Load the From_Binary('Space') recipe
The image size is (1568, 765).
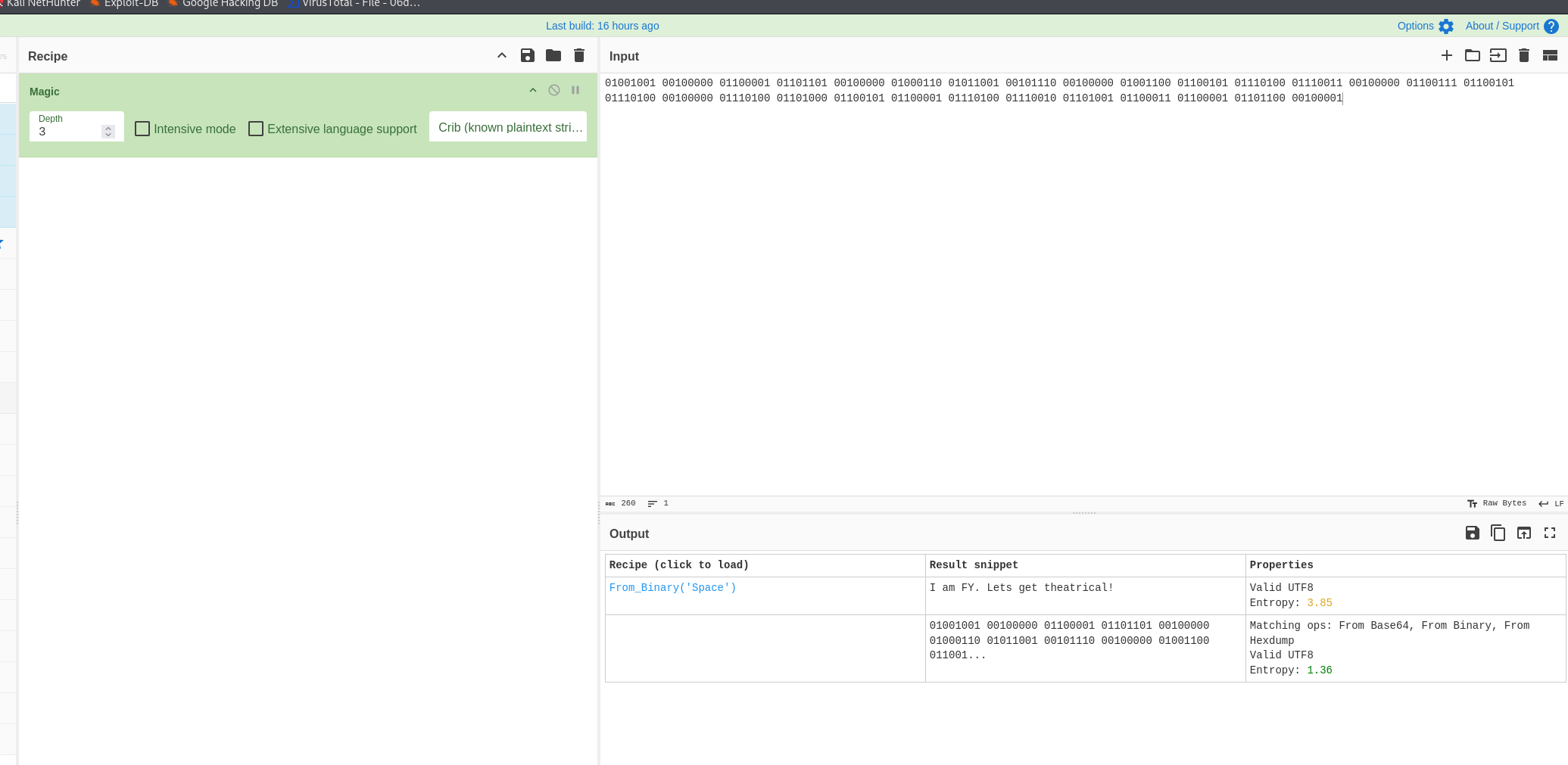tap(672, 587)
